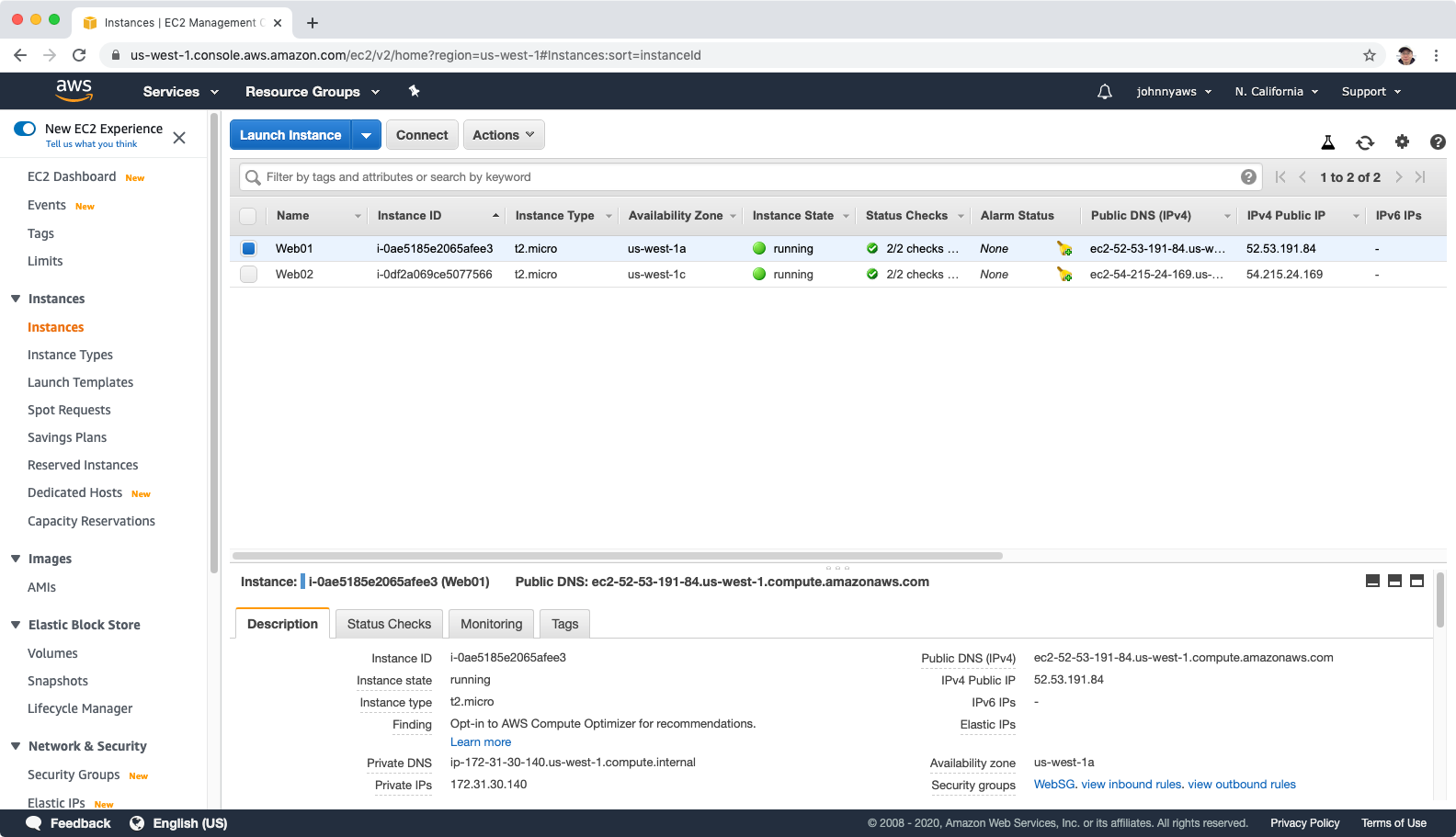Click the horizontal table scrollbar
Viewport: 1456px width, 837px height.
(x=618, y=556)
